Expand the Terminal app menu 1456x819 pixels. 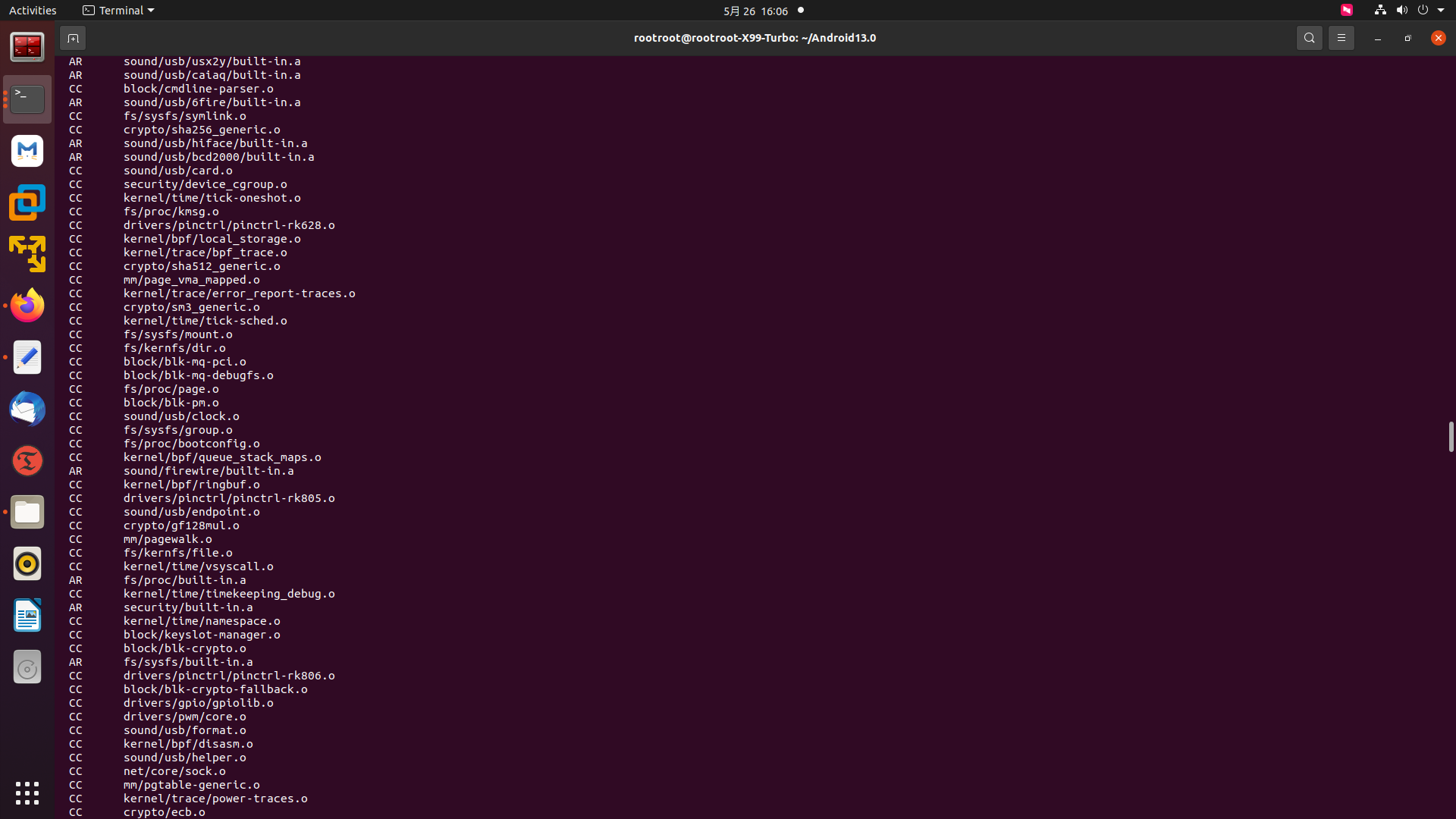tap(118, 11)
